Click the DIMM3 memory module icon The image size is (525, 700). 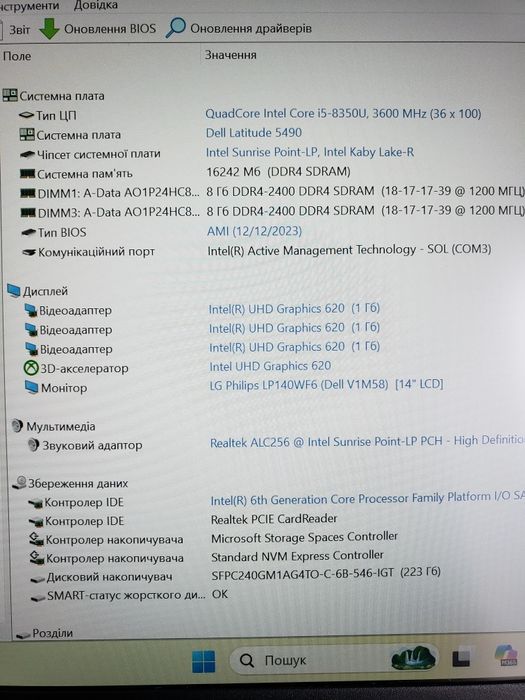tap(28, 212)
